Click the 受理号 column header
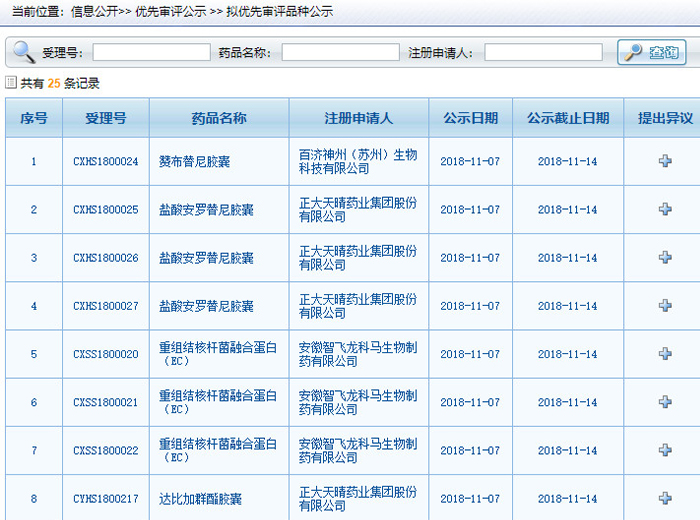Viewport: 700px width, 520px height. pyautogui.click(x=106, y=118)
